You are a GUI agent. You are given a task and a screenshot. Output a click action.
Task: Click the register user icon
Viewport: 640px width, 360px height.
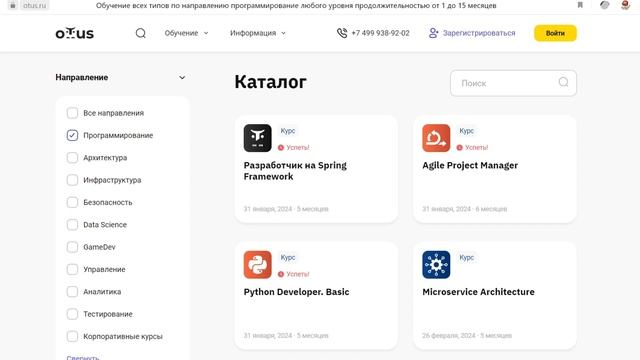click(433, 33)
